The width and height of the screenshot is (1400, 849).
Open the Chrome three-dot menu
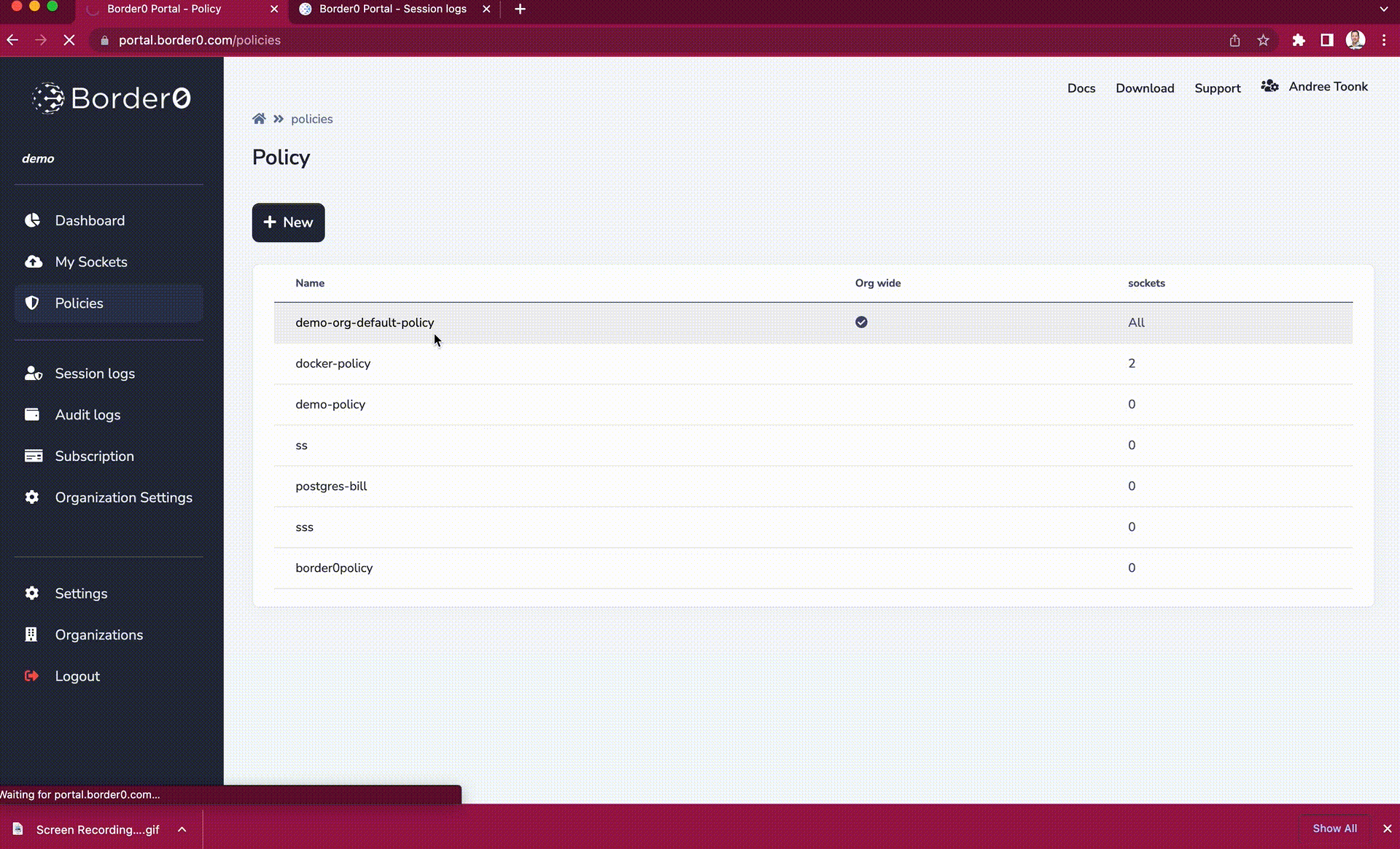coord(1383,40)
